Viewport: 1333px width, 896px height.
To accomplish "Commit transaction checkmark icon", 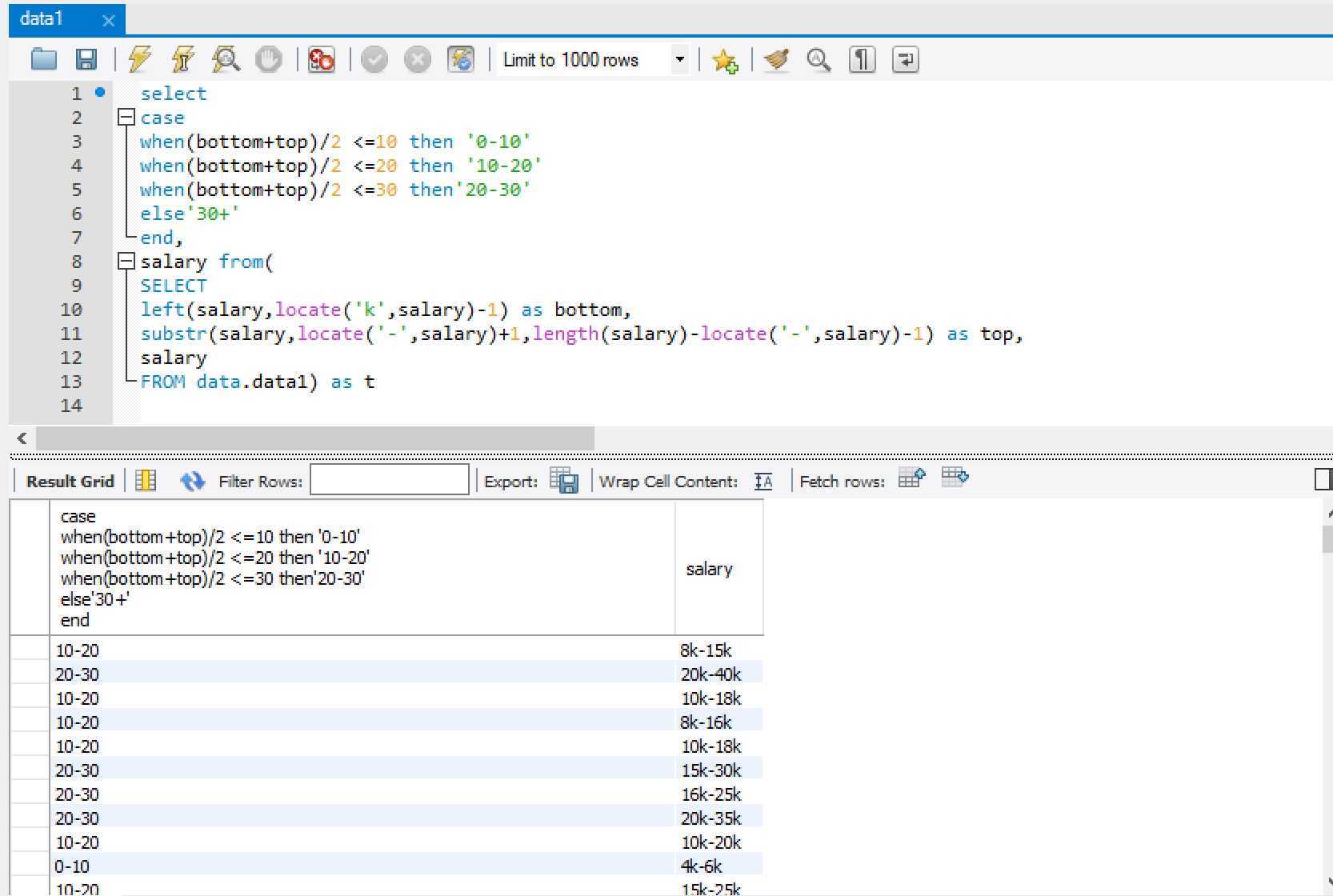I will pos(374,59).
